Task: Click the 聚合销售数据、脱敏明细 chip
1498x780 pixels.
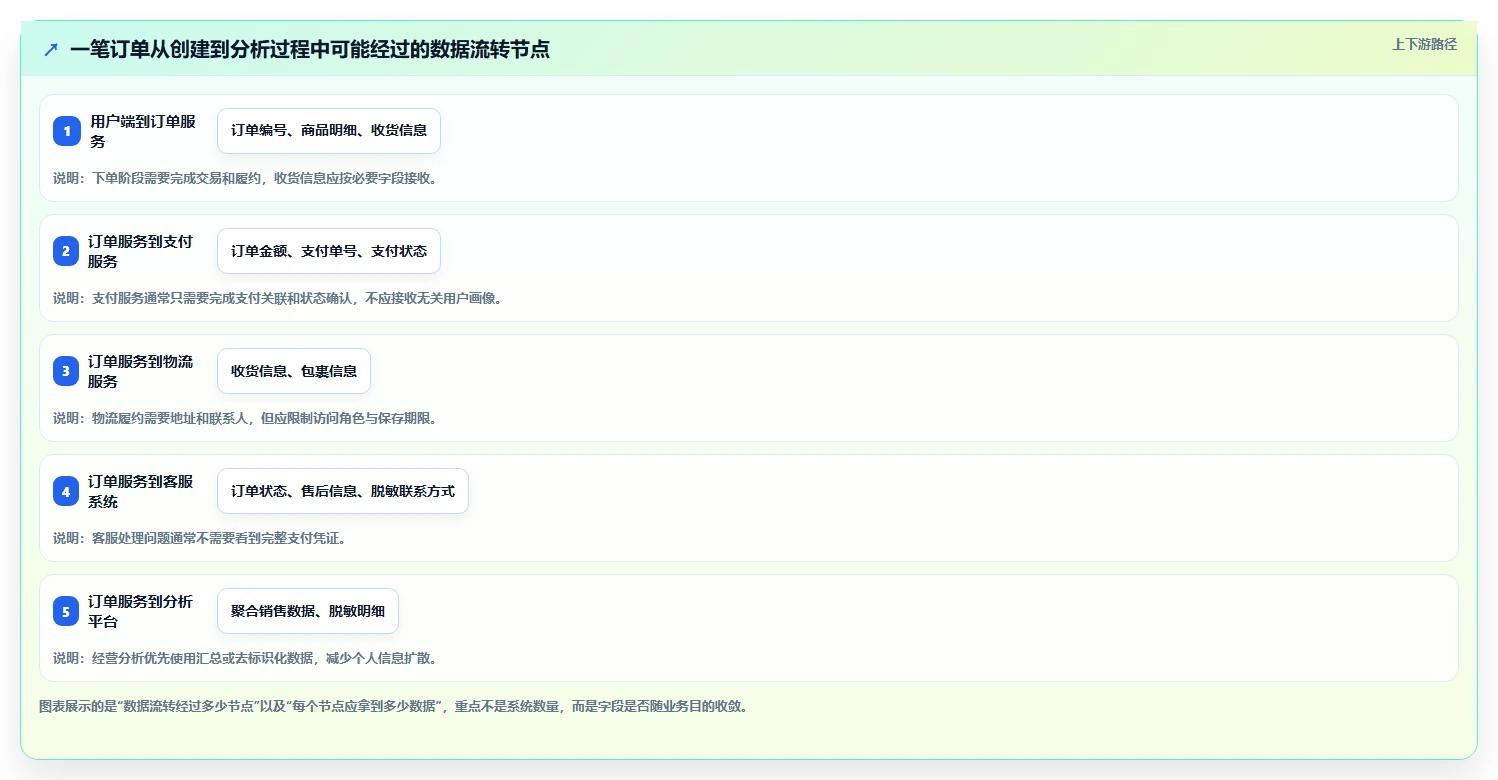Action: (x=308, y=611)
